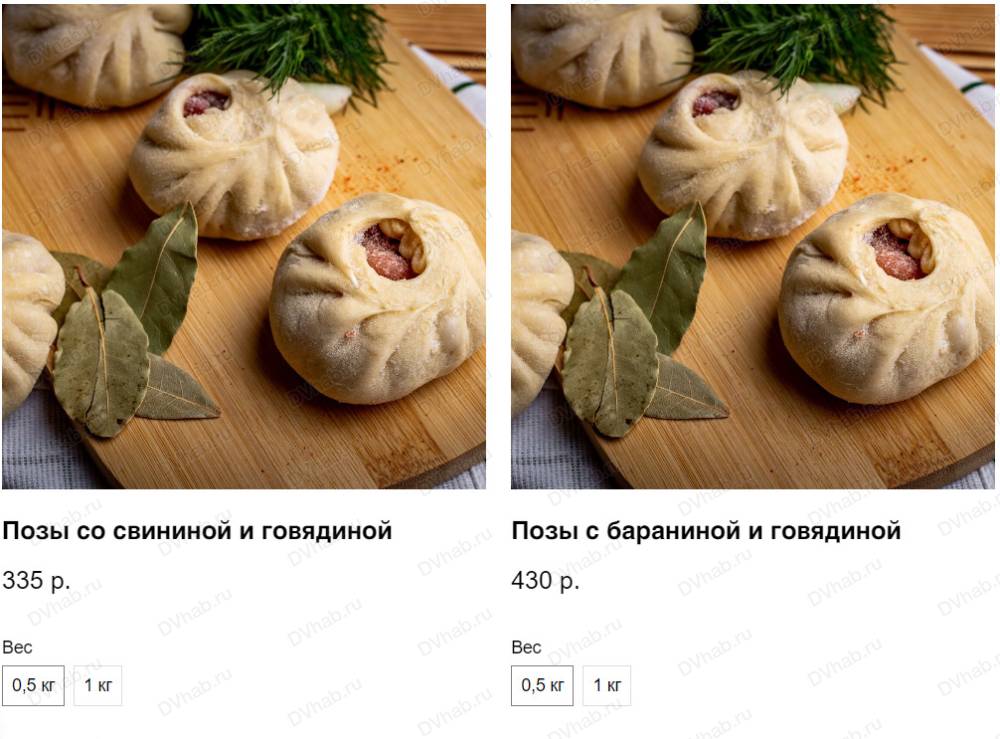The height and width of the screenshot is (739, 1000).
Task: Click Вес label under the 335 р. product
Action: 17,647
